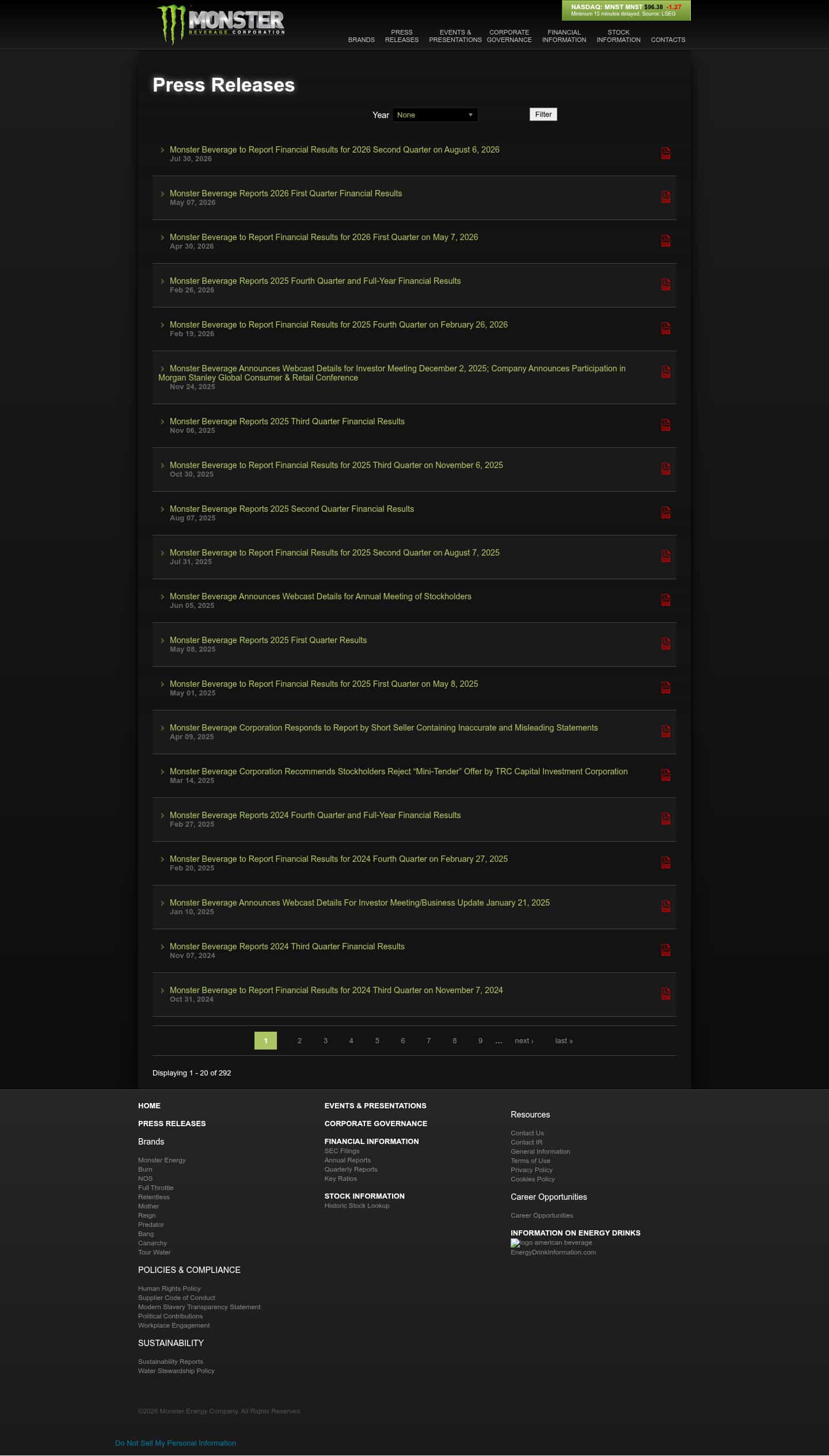Screen dimensions: 829x1456
Task: Jump to the last page link
Action: click(x=564, y=1040)
